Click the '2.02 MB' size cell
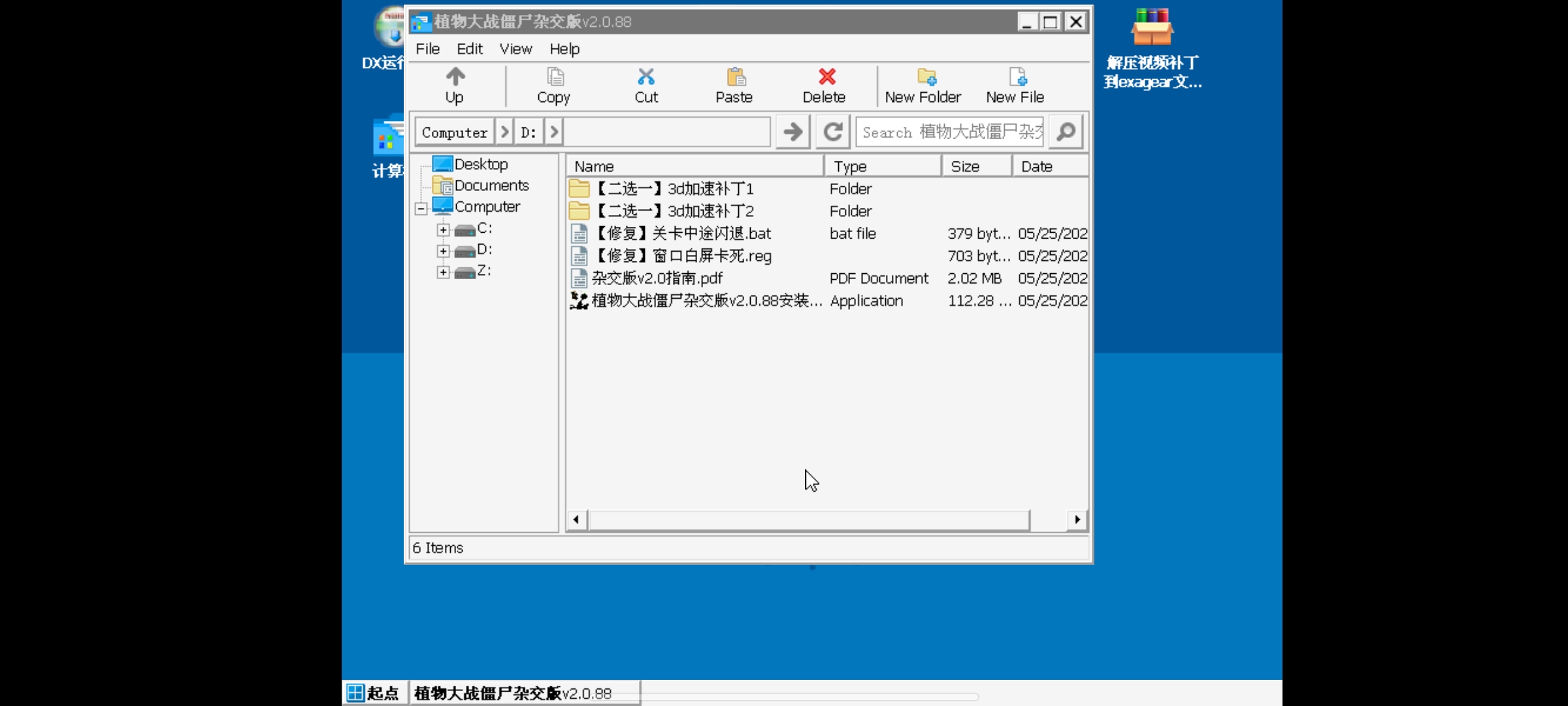 (x=974, y=278)
